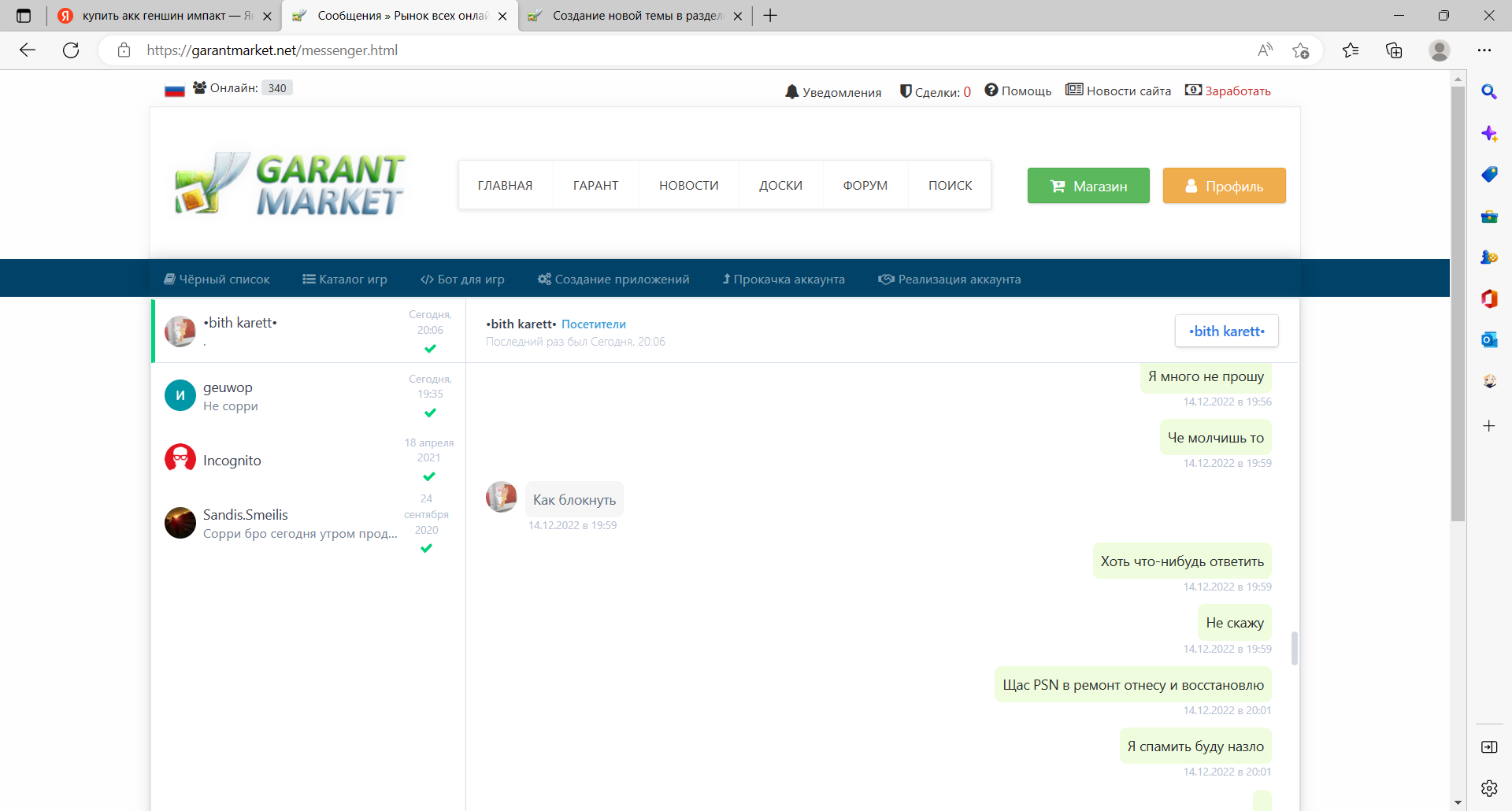Click the Garant Market logo
Image resolution: width=1512 pixels, height=811 pixels.
tap(290, 185)
